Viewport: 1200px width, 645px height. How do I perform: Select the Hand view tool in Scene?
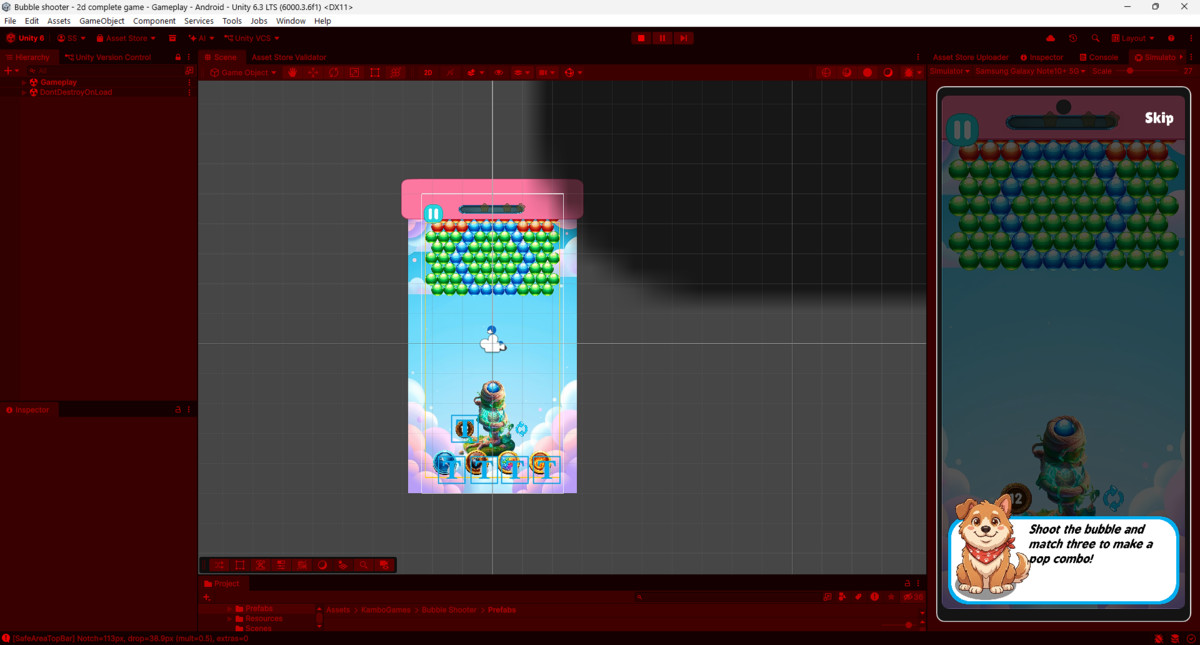tap(293, 72)
